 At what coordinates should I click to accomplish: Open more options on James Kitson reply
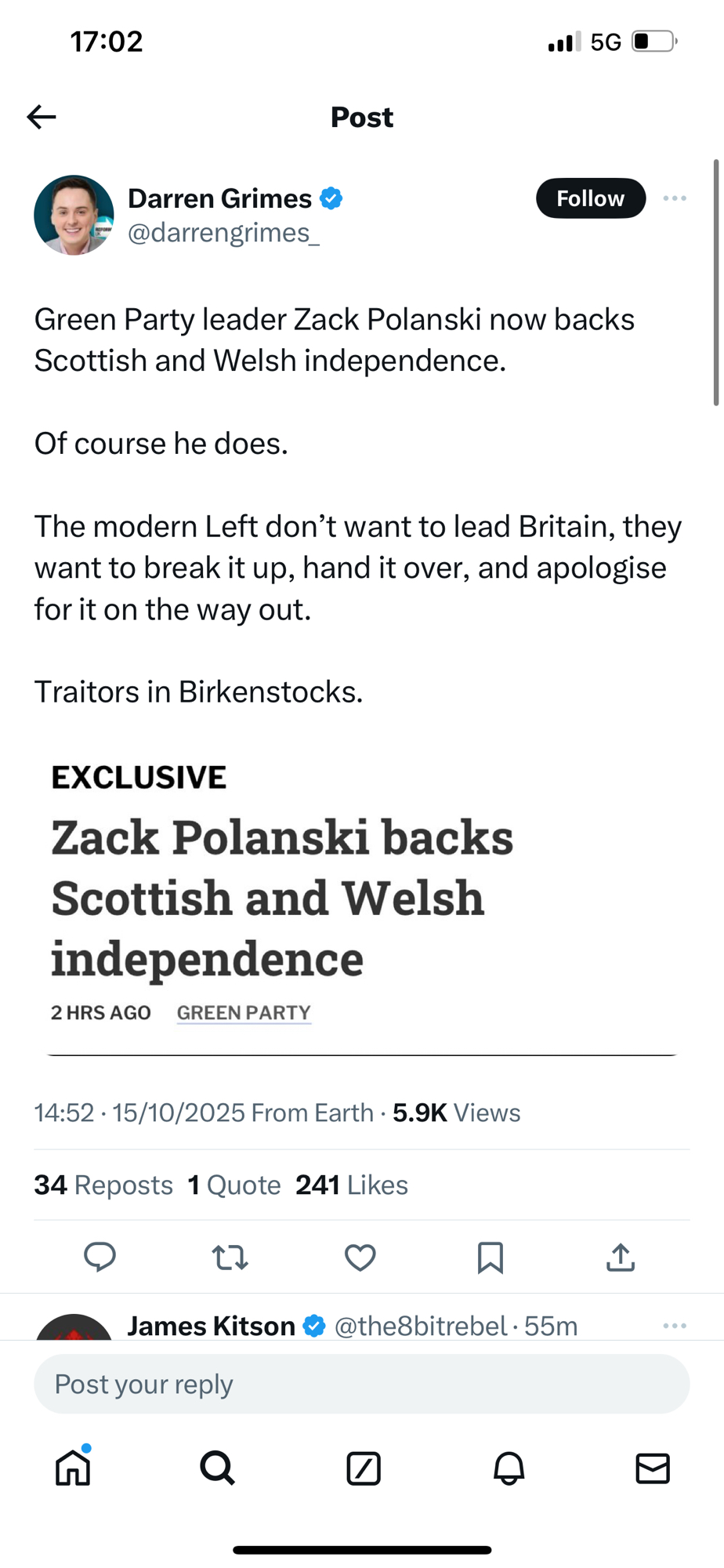[675, 1326]
